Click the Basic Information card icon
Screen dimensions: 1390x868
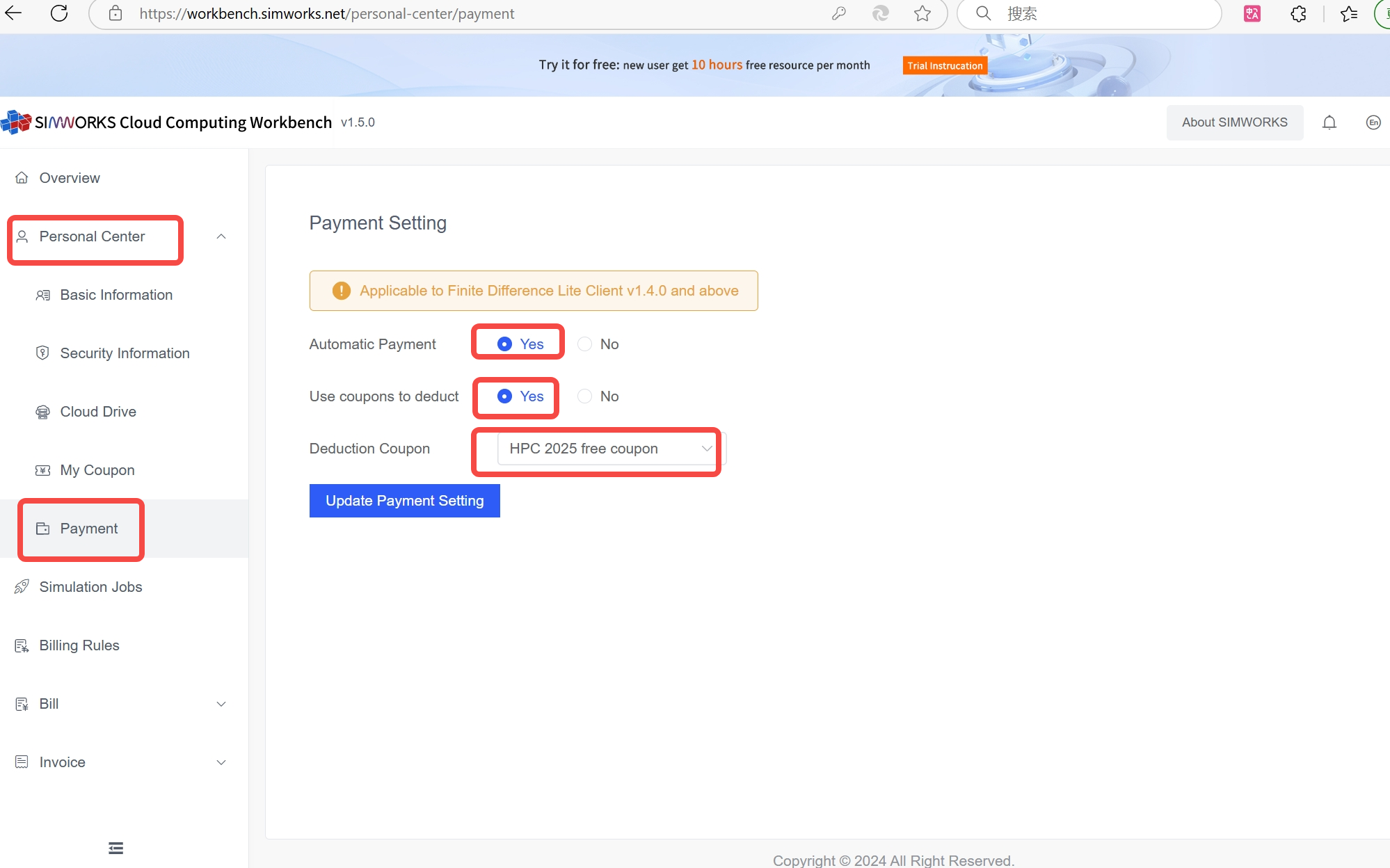point(42,295)
